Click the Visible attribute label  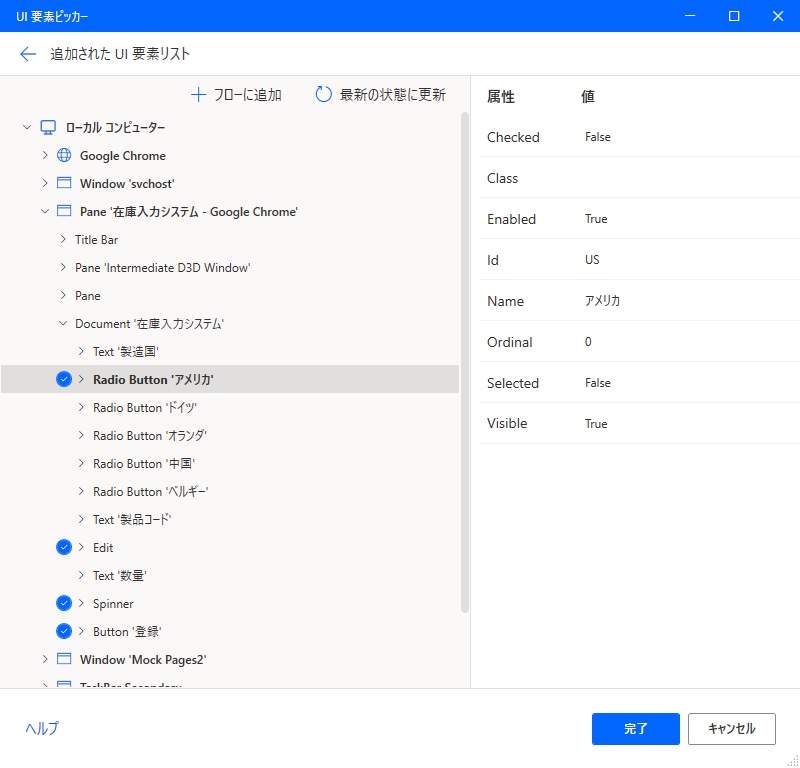coord(507,424)
